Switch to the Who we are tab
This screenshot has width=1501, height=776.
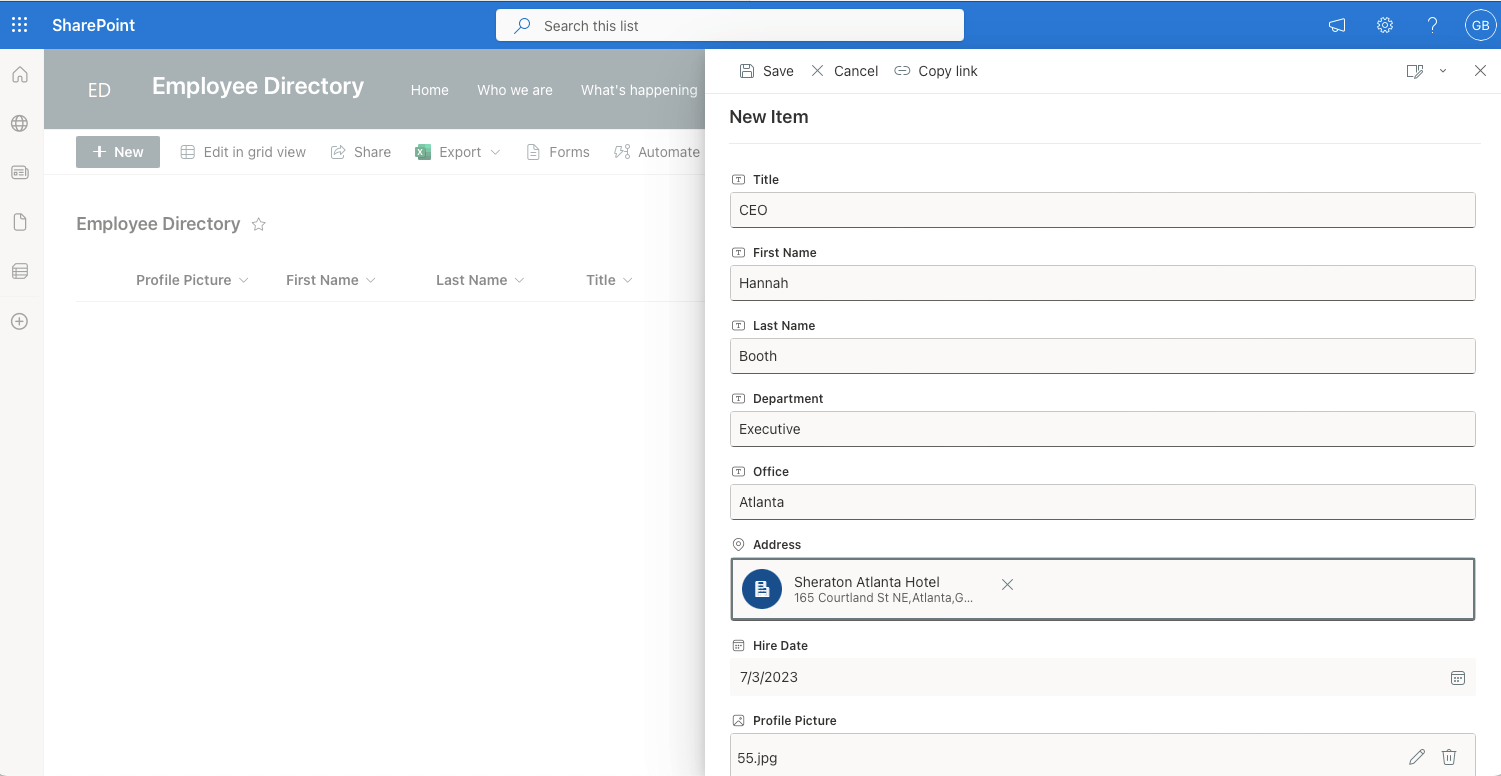click(x=515, y=90)
